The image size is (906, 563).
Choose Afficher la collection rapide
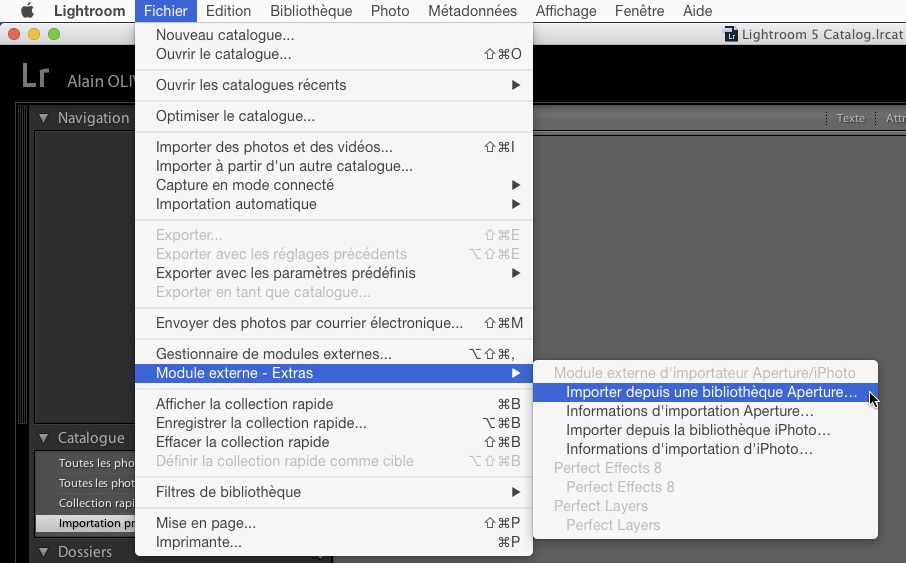(x=334, y=404)
